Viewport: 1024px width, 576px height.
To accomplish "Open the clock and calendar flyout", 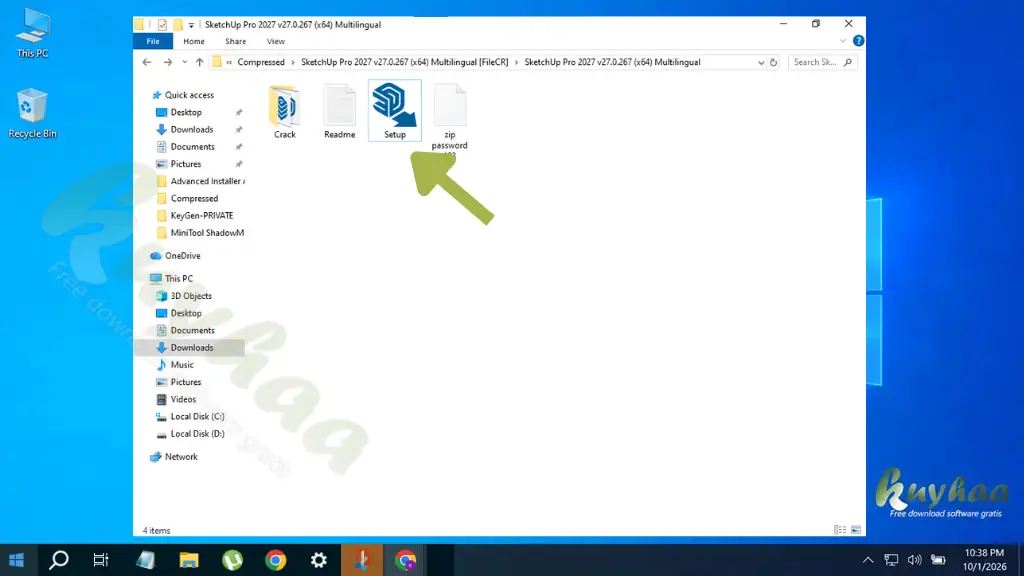I will [x=984, y=560].
